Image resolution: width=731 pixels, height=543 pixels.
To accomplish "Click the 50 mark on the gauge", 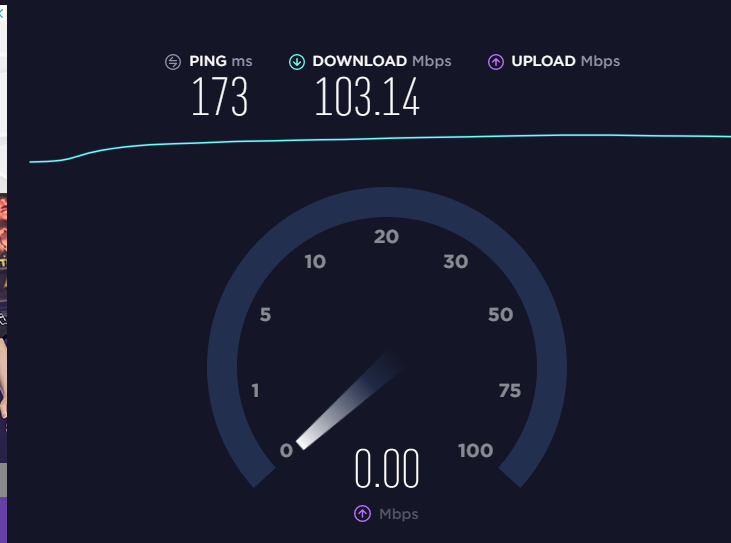I will 500,315.
